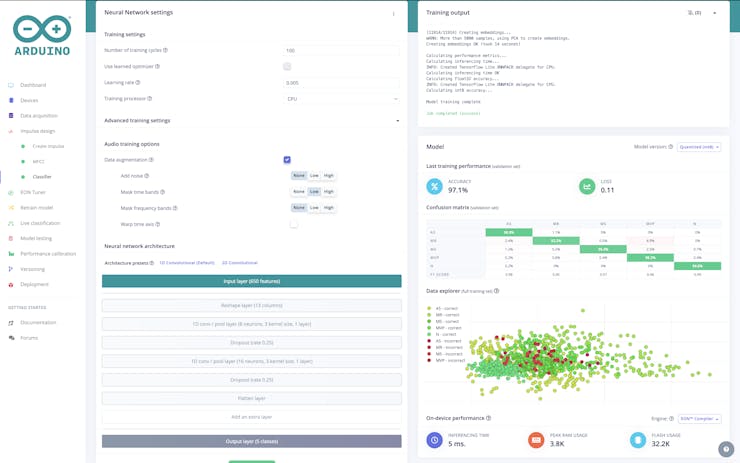
Task: Click the Versioning icon
Action: (11, 269)
